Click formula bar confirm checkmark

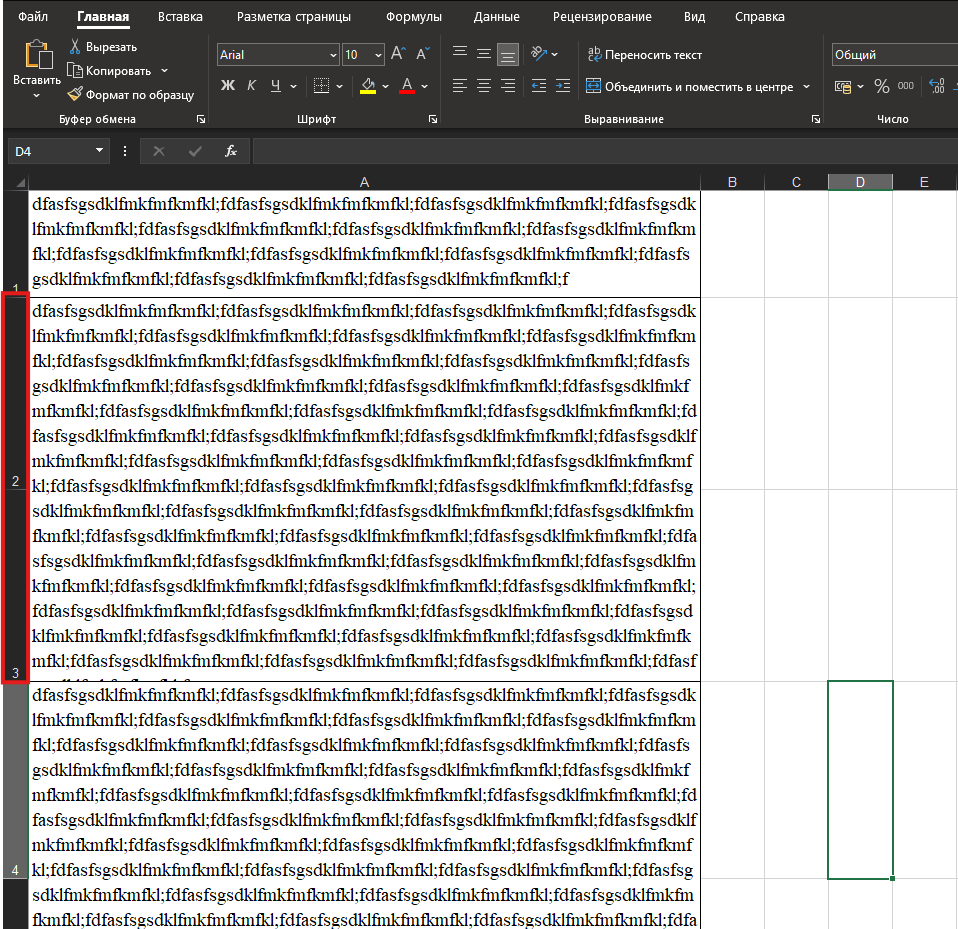pyautogui.click(x=196, y=151)
